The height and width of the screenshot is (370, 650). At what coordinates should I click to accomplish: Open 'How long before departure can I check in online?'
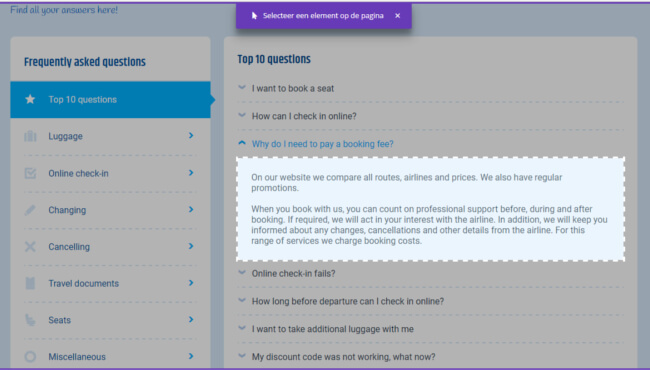[348, 301]
